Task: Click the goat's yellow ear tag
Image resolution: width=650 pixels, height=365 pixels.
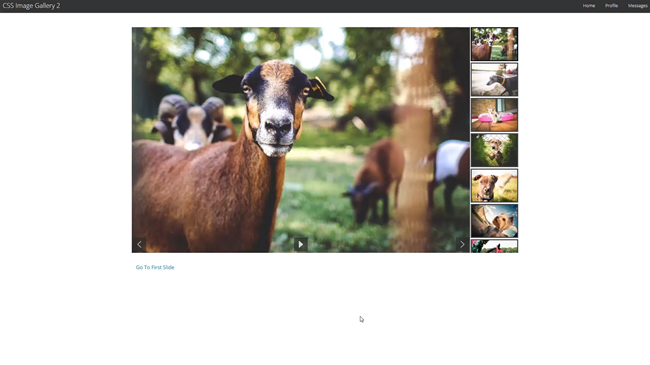Action: (x=319, y=85)
